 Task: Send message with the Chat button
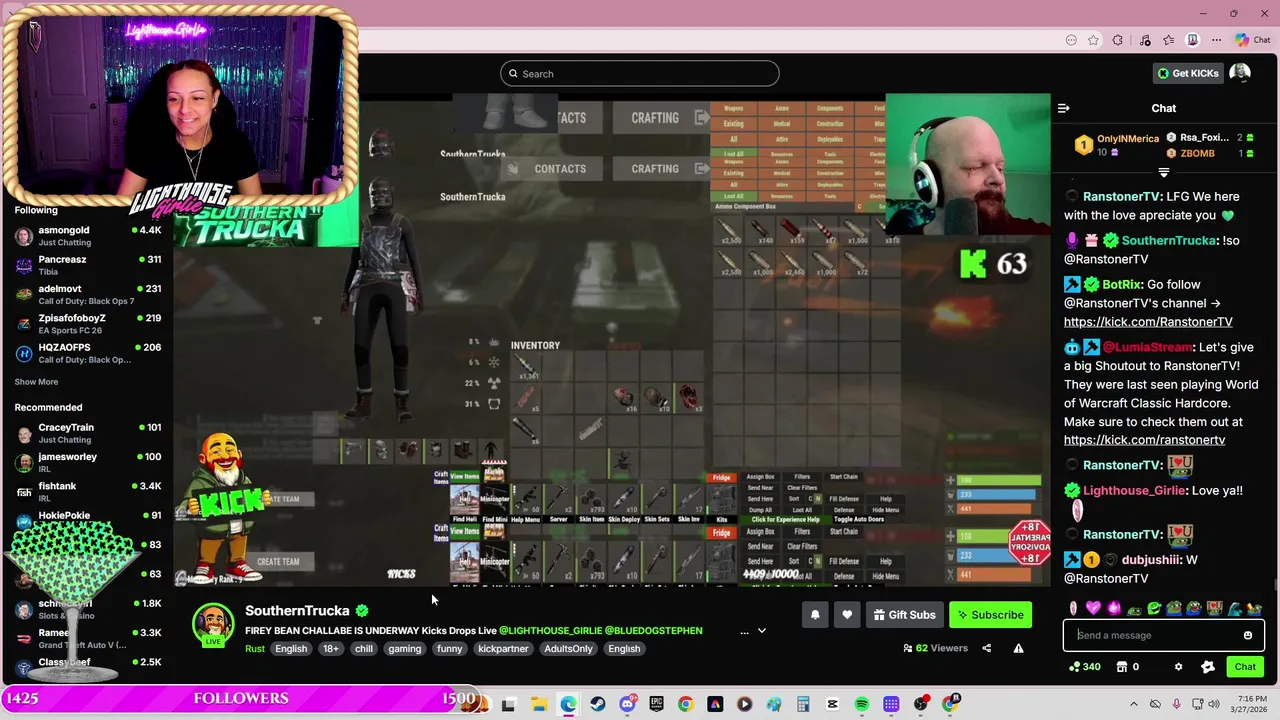(x=1245, y=667)
